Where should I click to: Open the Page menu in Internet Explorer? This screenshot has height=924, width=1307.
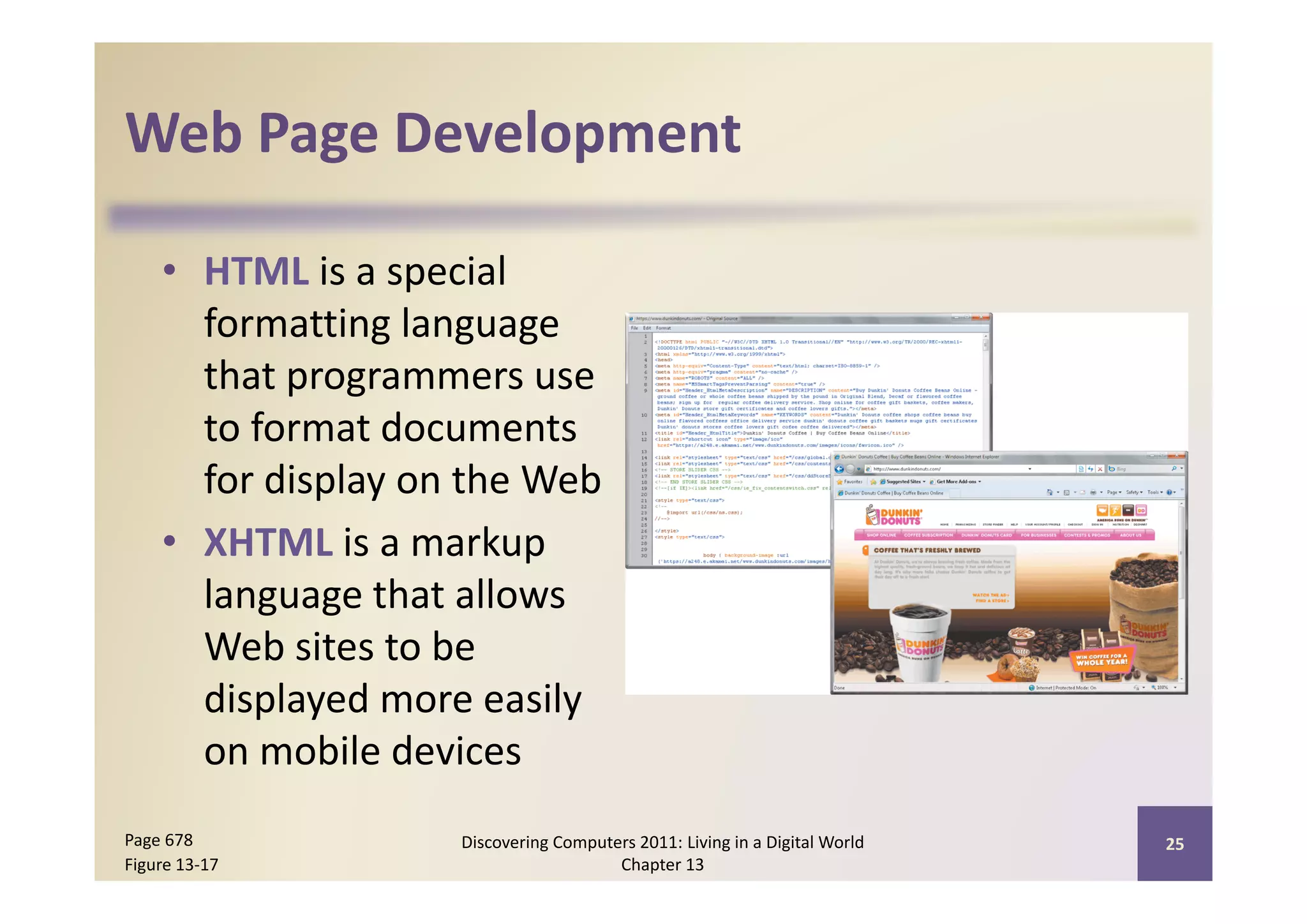pyautogui.click(x=1114, y=492)
